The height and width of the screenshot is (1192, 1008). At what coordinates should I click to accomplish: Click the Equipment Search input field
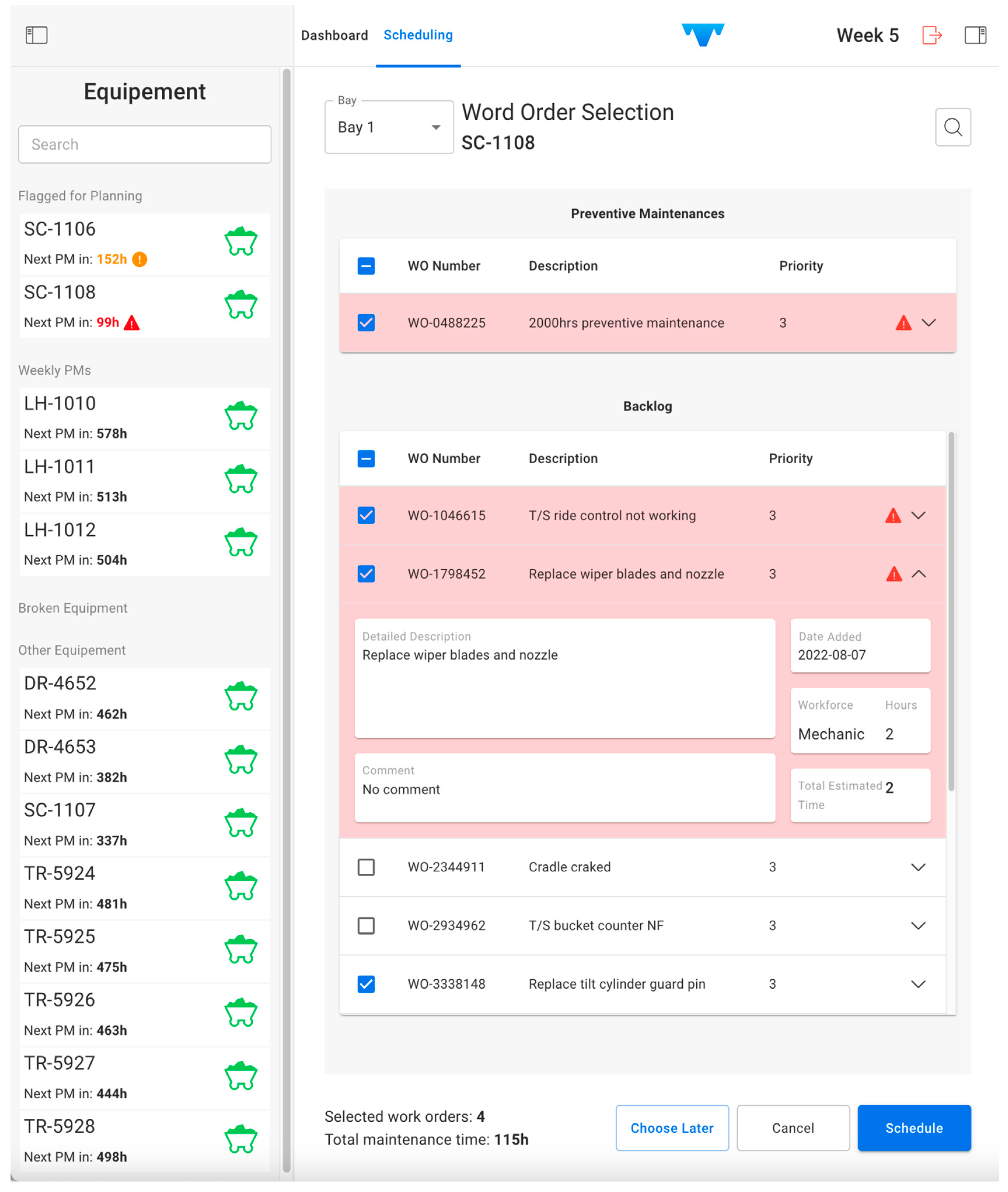145,145
